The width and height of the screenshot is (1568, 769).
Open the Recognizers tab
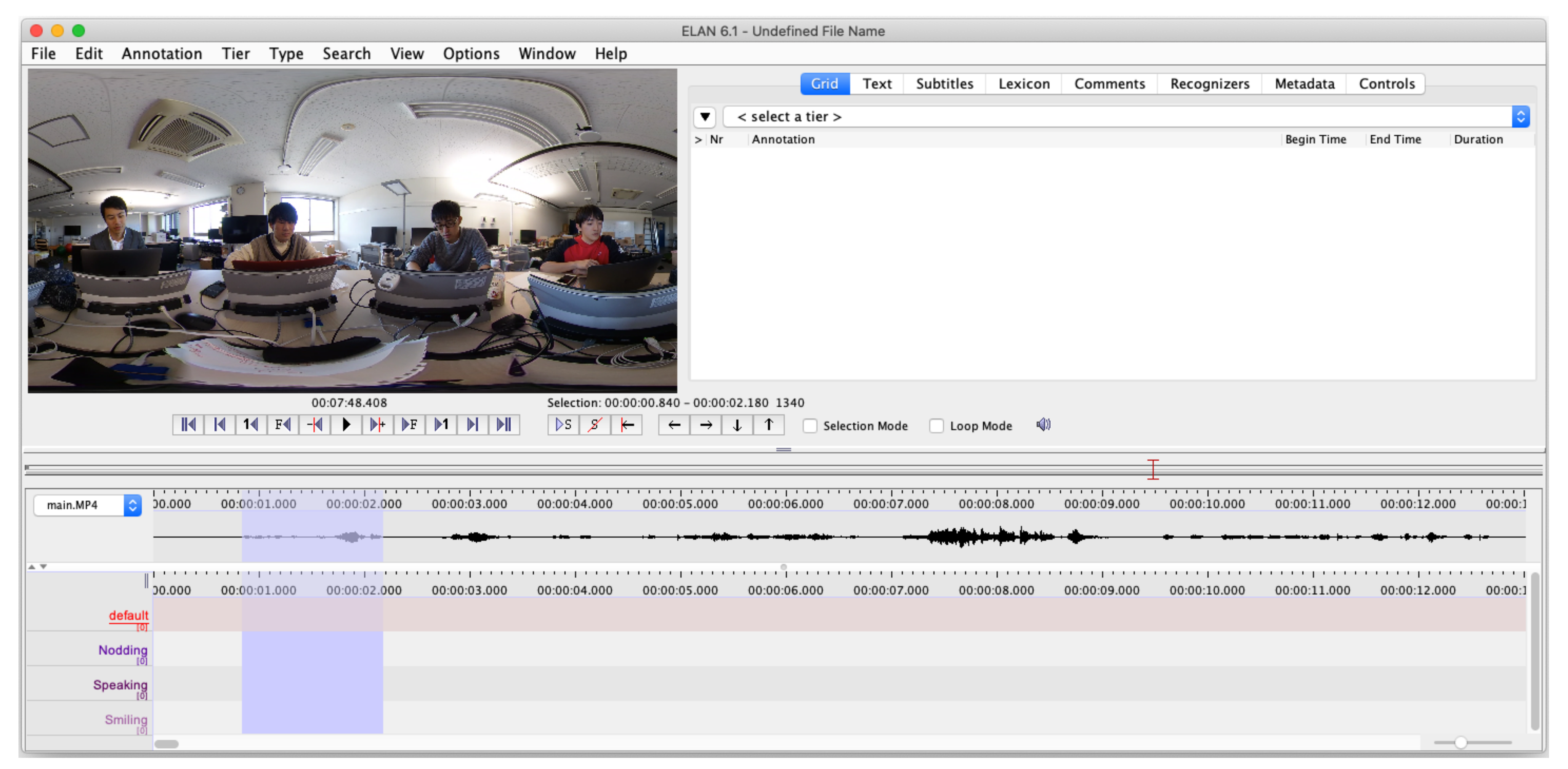(1209, 83)
